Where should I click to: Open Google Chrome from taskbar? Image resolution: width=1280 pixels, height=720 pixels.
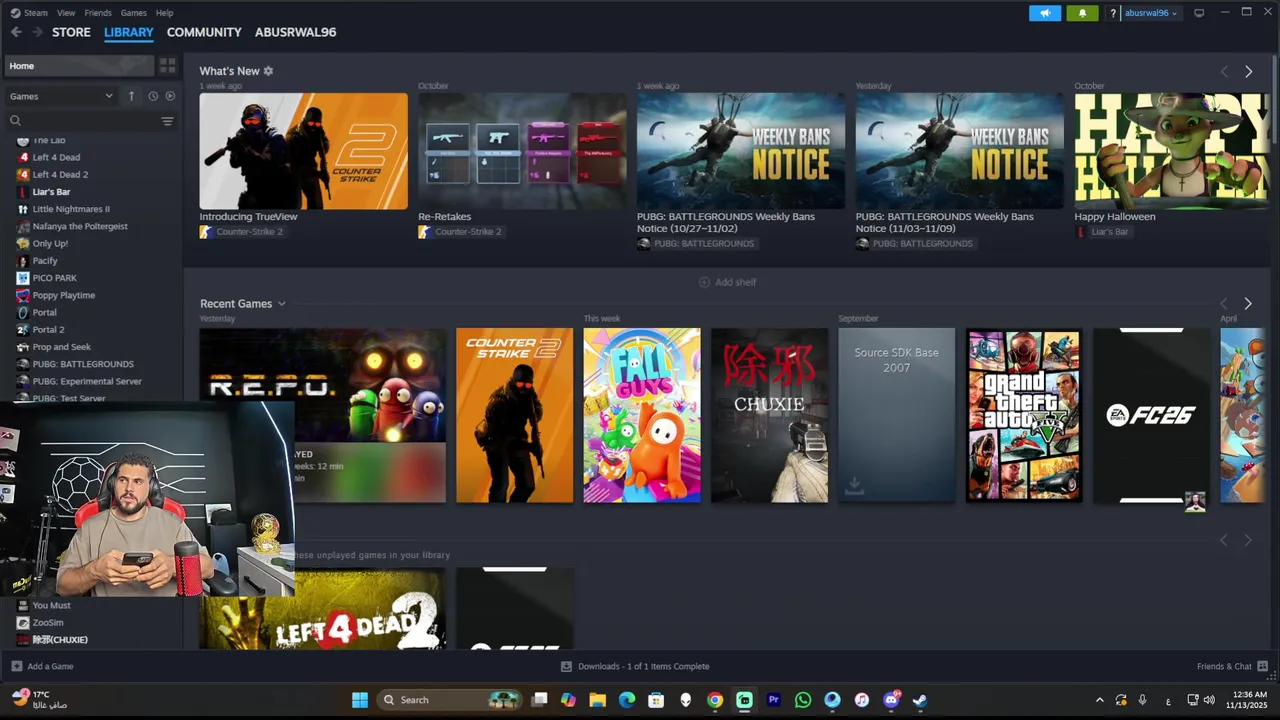coord(715,700)
